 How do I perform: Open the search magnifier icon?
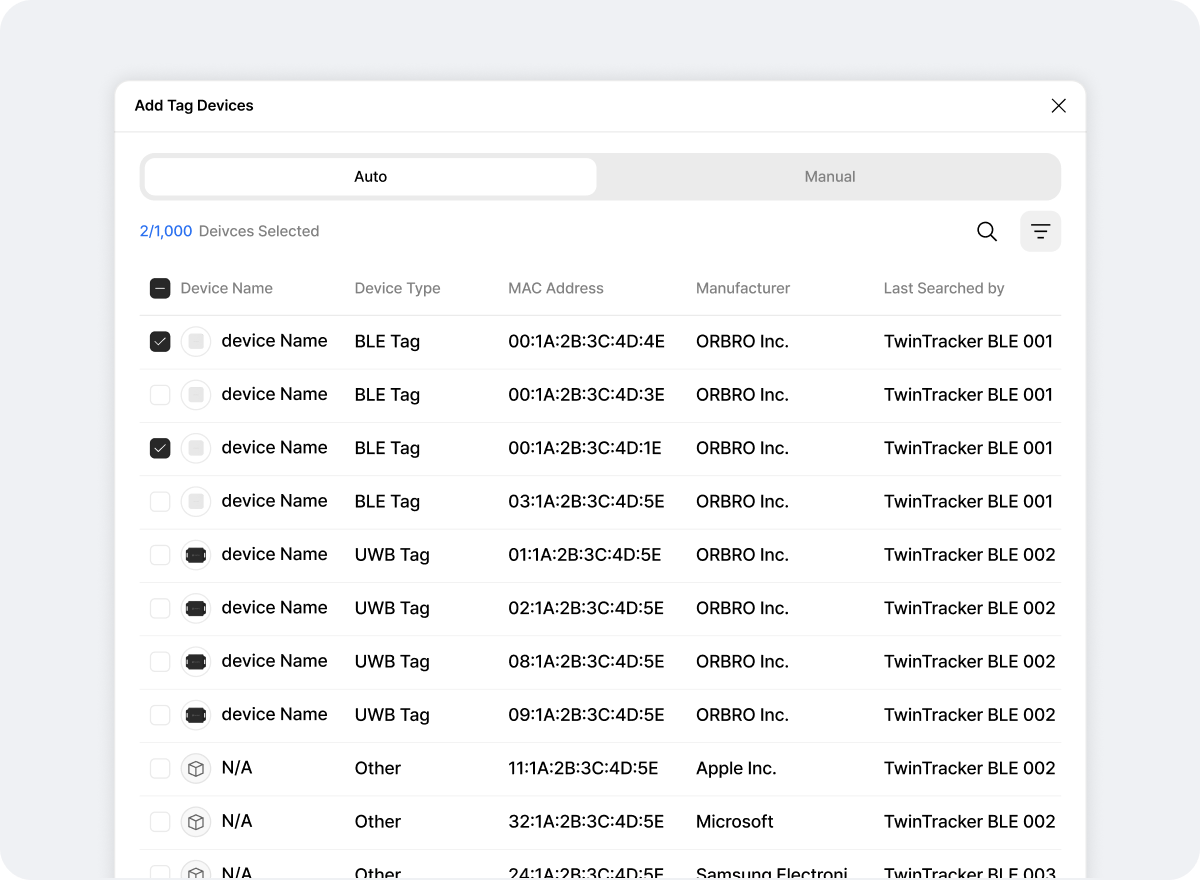click(986, 232)
